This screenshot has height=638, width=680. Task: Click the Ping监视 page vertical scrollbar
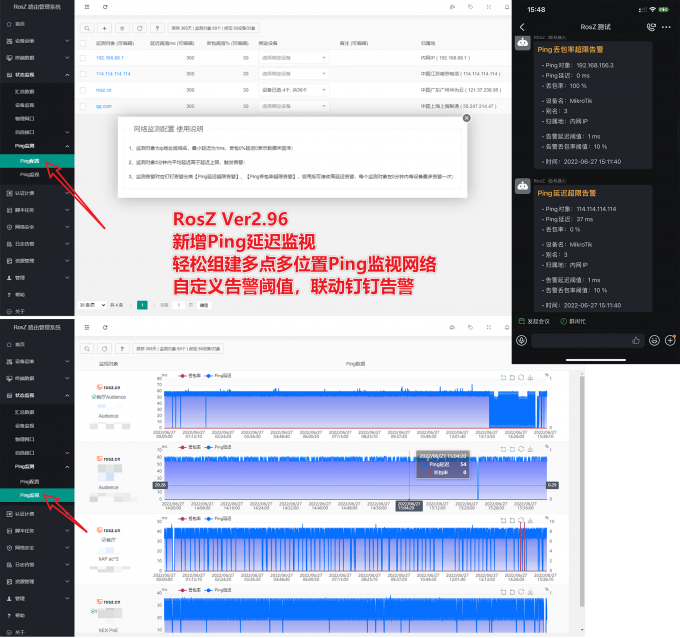tap(582, 491)
